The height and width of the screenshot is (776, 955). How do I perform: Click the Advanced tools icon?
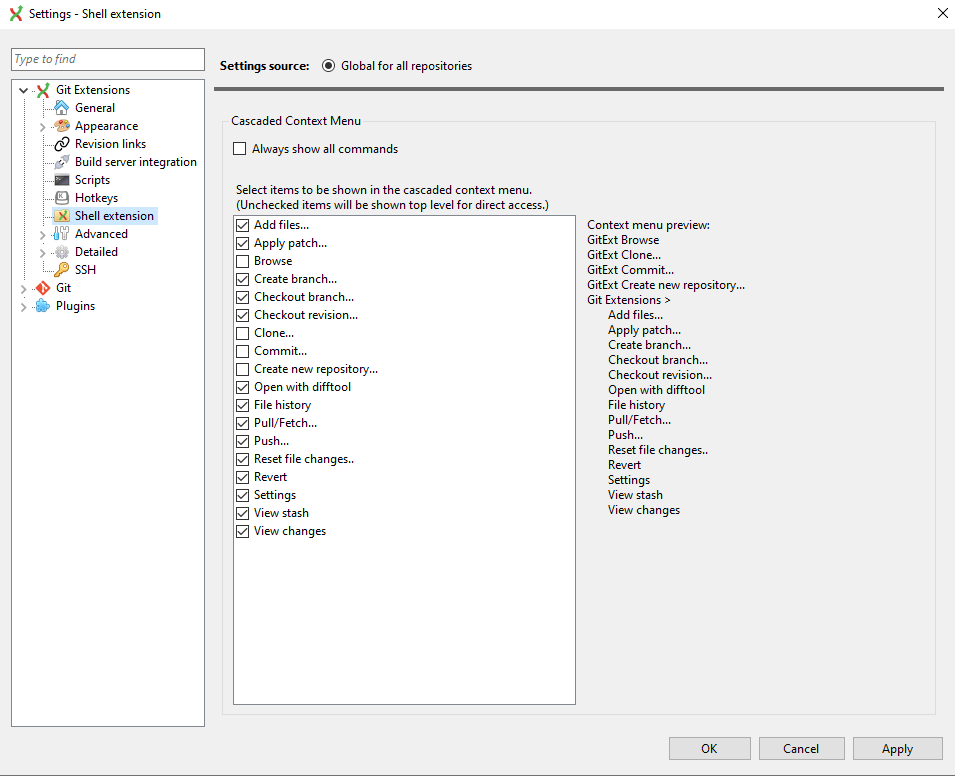pos(62,234)
